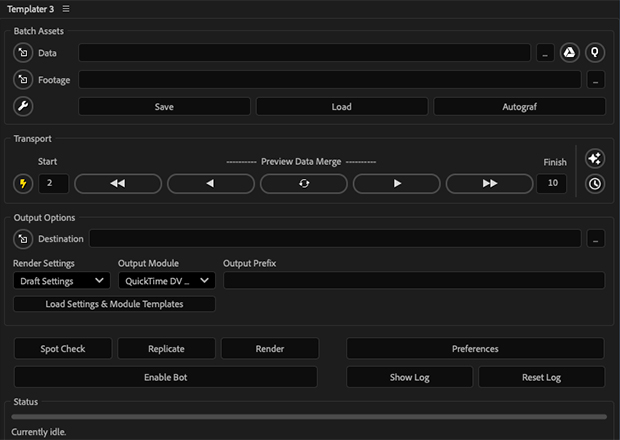Click the Footage folder link icon
The image size is (620, 440).
(x=23, y=79)
